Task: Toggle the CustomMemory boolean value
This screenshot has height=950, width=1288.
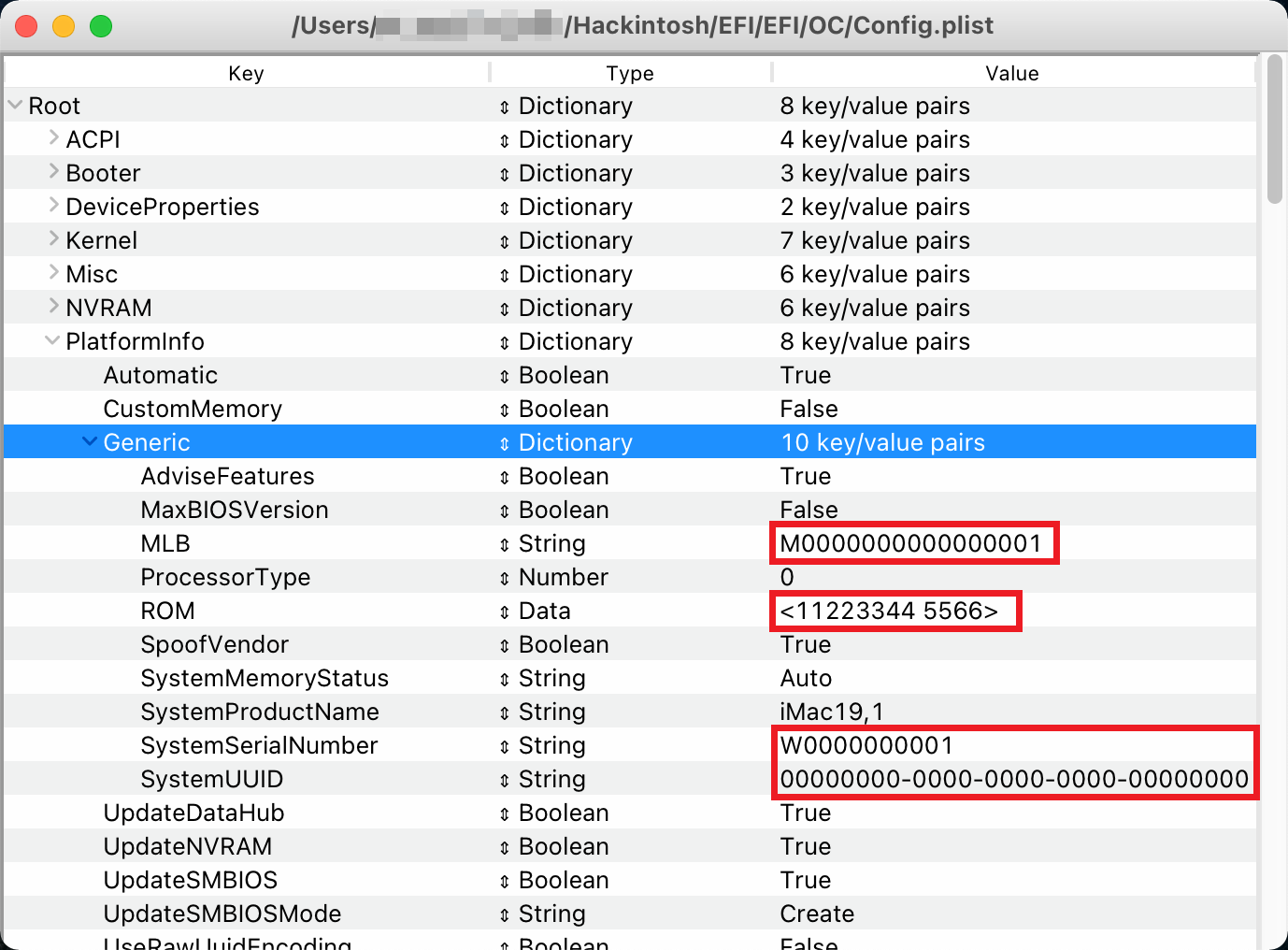Action: coord(808,409)
